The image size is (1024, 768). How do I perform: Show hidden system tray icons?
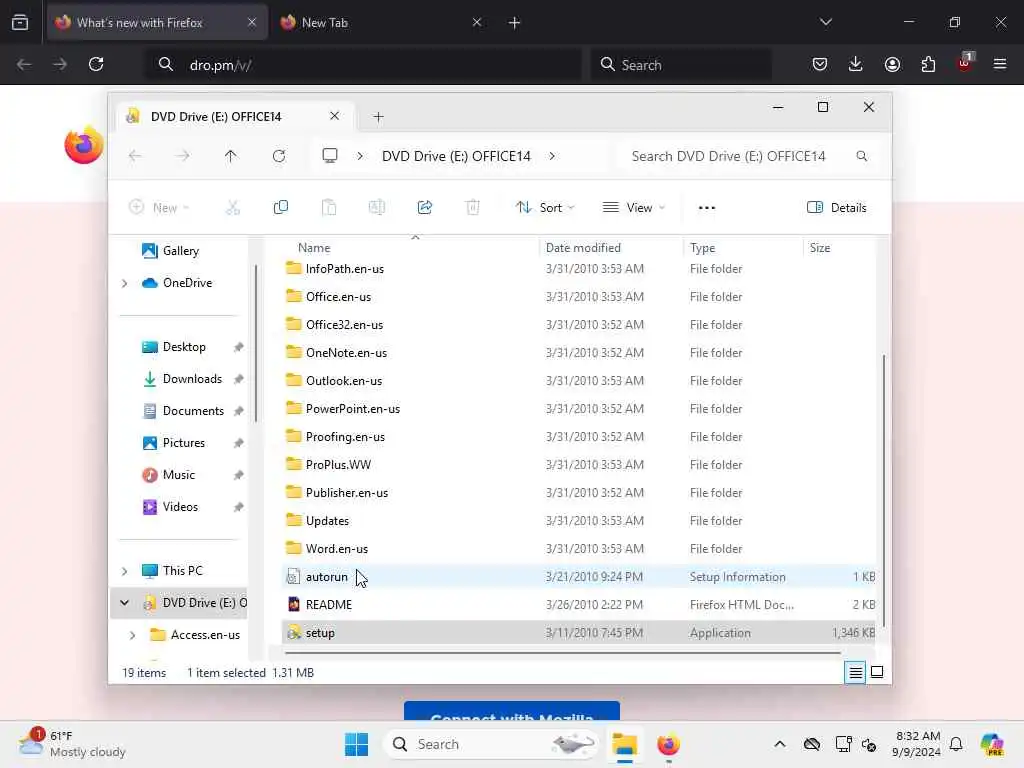(780, 744)
